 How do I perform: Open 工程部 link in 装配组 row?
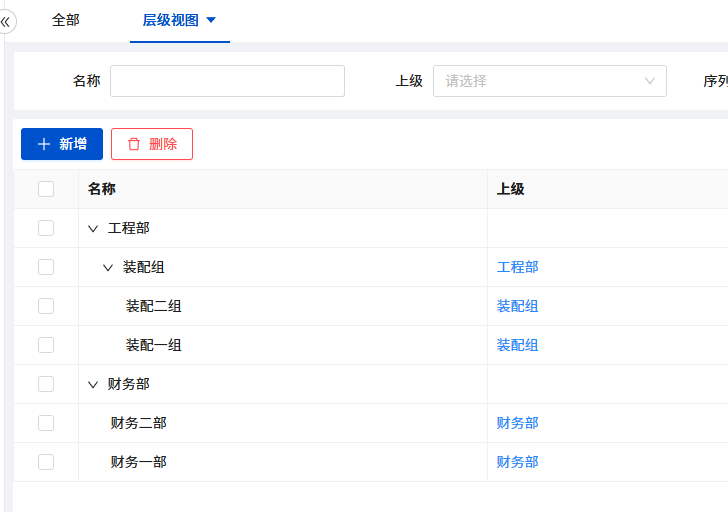(517, 267)
